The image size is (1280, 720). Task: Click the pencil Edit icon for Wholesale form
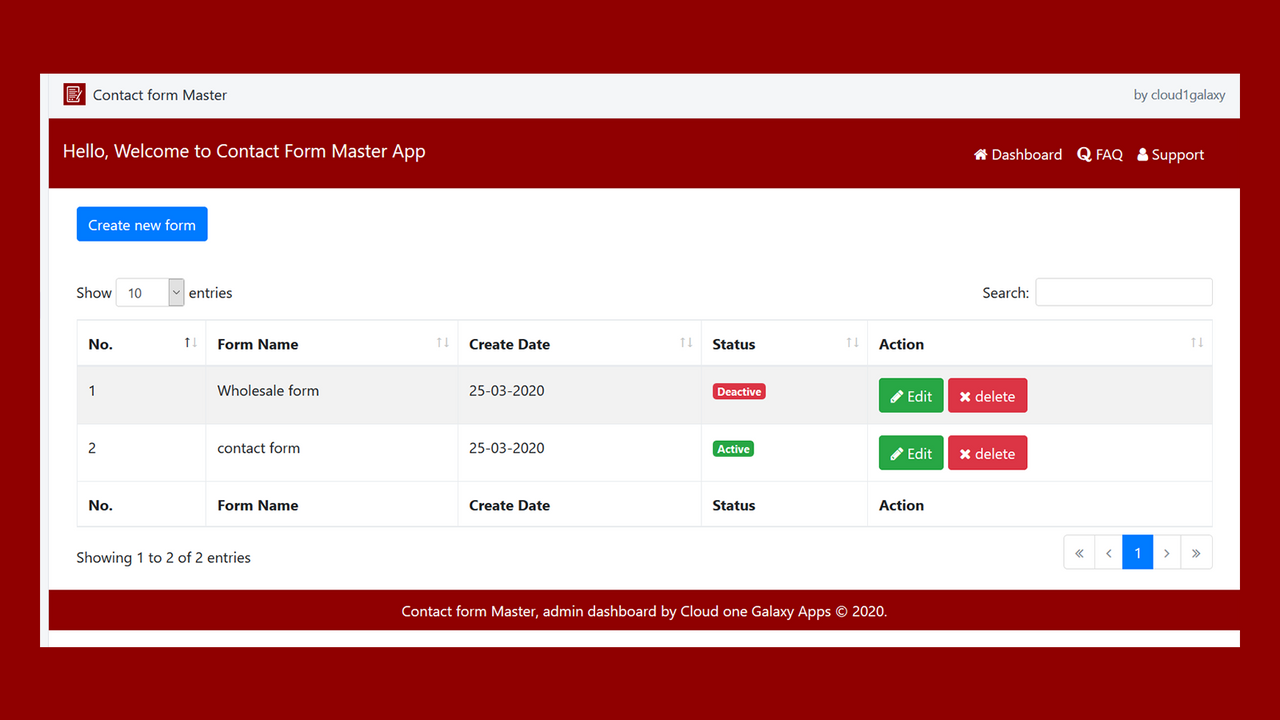tap(897, 395)
